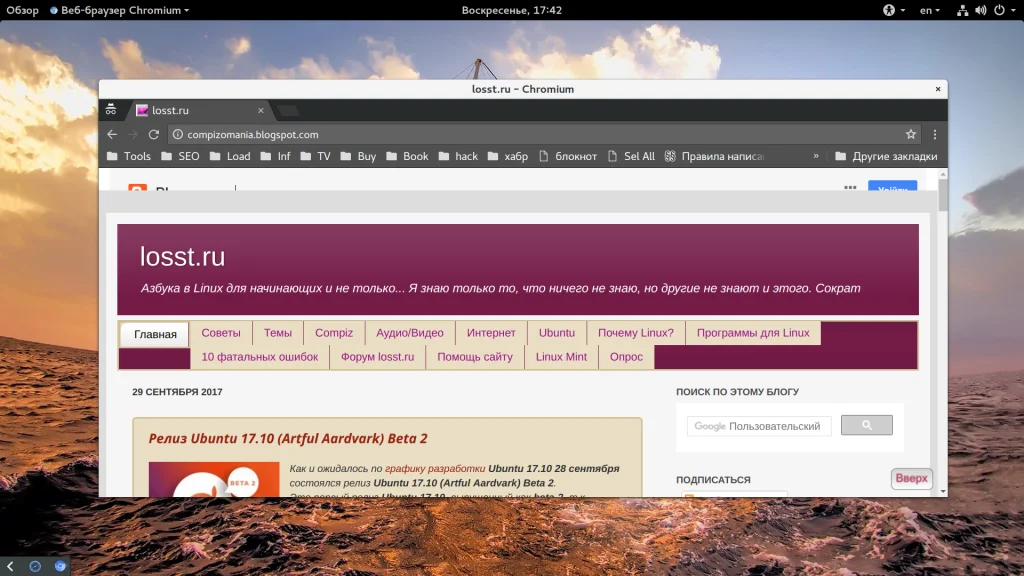The height and width of the screenshot is (576, 1024).
Task: Open Веб-браузер Chromium app menu
Action: pos(120,10)
